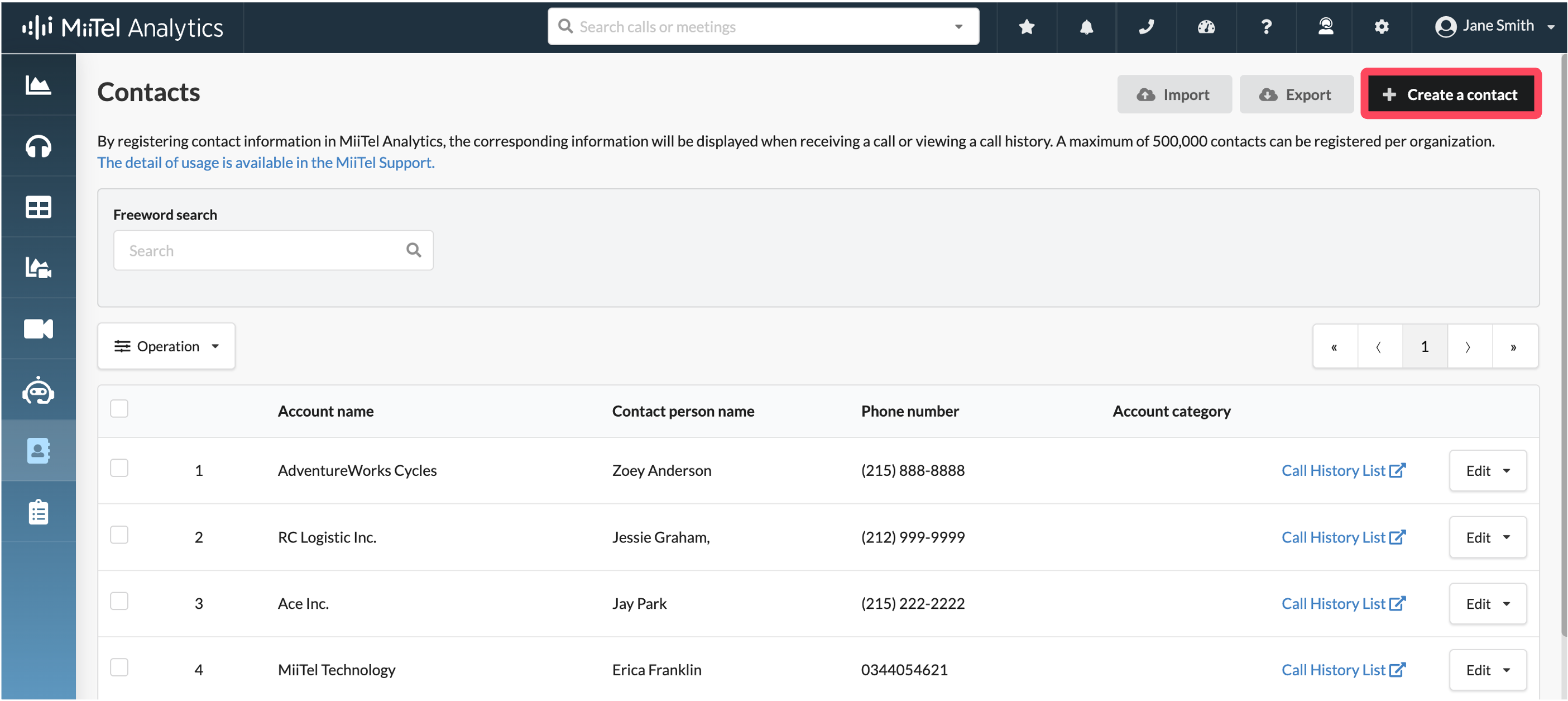Open external link icon for AdventureWorks Cycles call history
The width and height of the screenshot is (1568, 701).
coord(1398,470)
